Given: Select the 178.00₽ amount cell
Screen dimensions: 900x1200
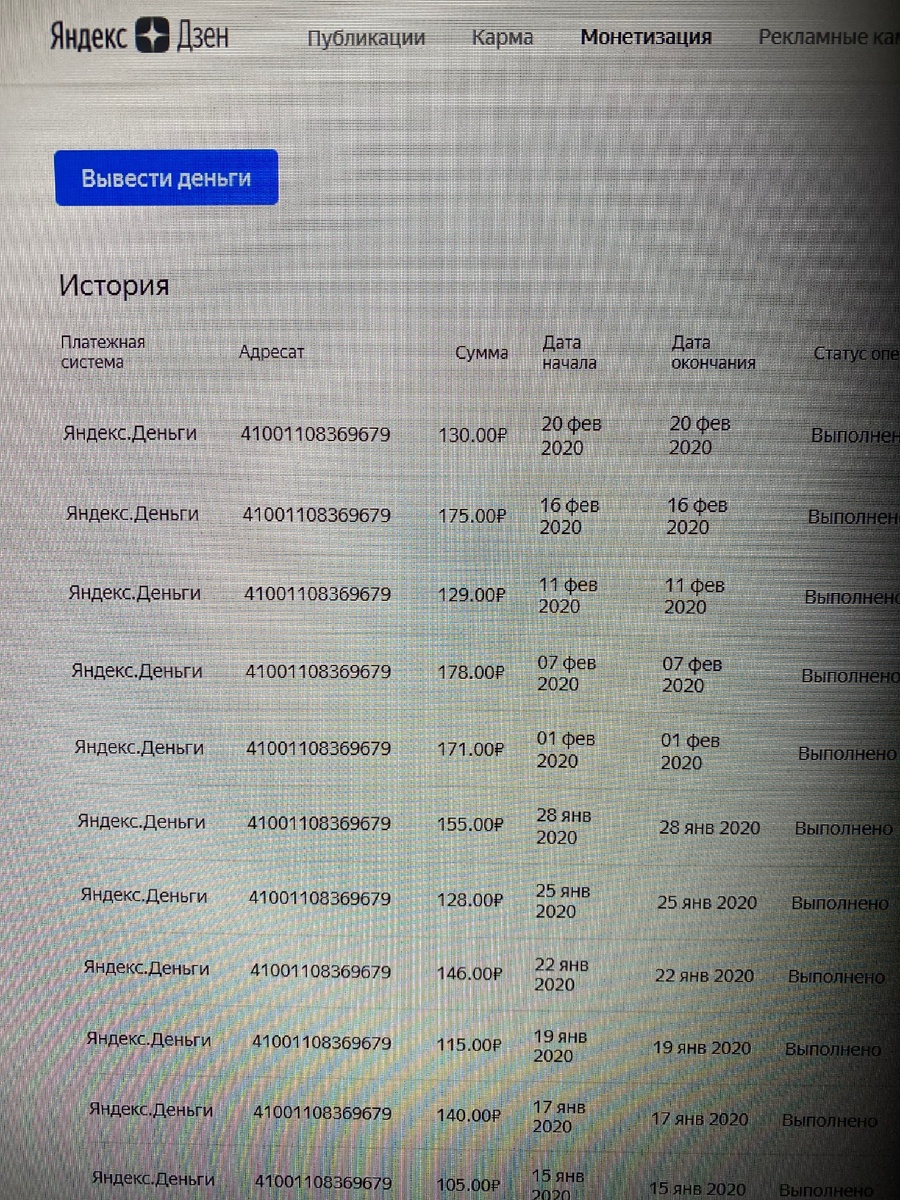Looking at the screenshot, I should click(x=470, y=672).
